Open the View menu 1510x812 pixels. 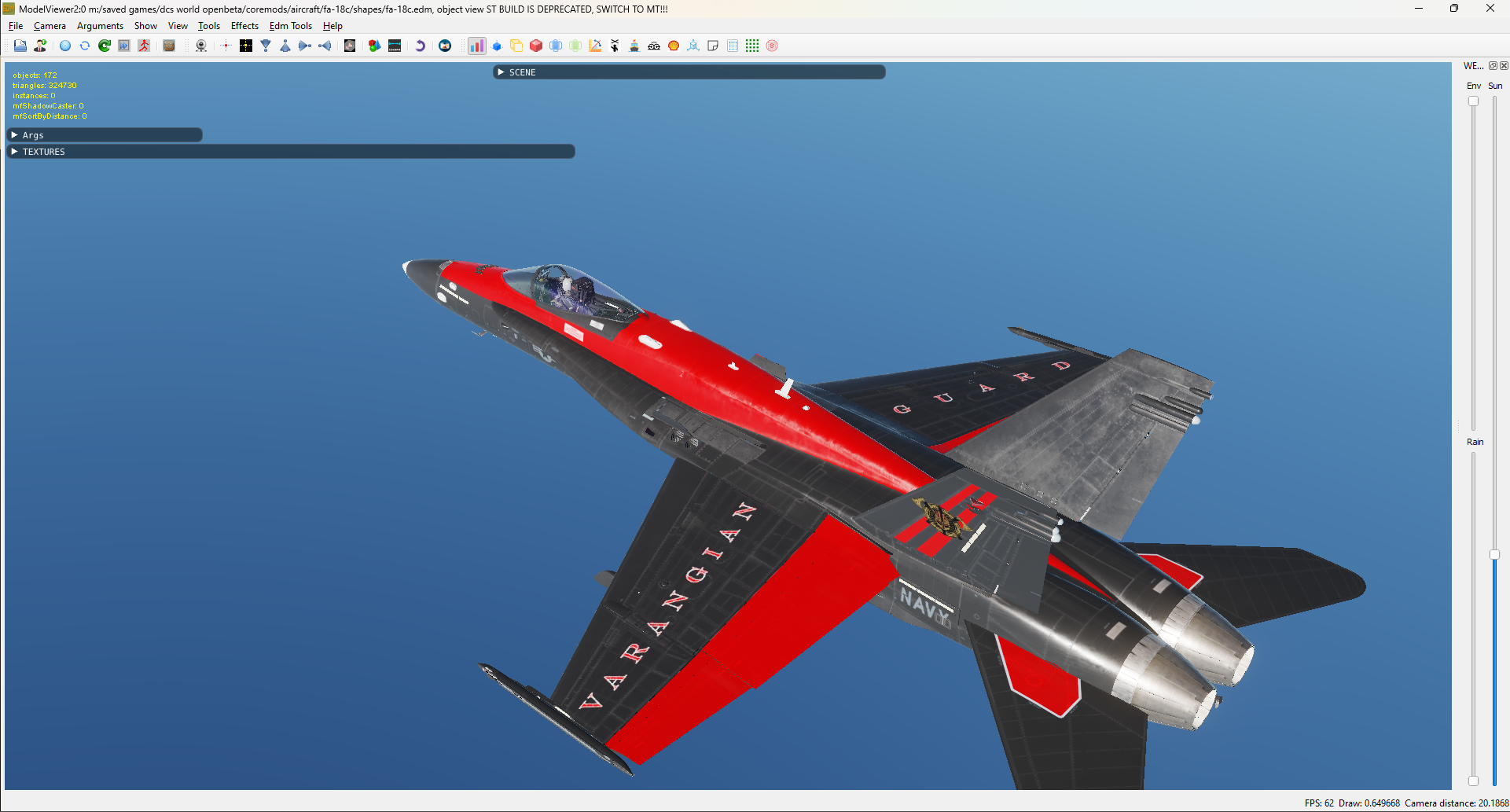pos(178,26)
